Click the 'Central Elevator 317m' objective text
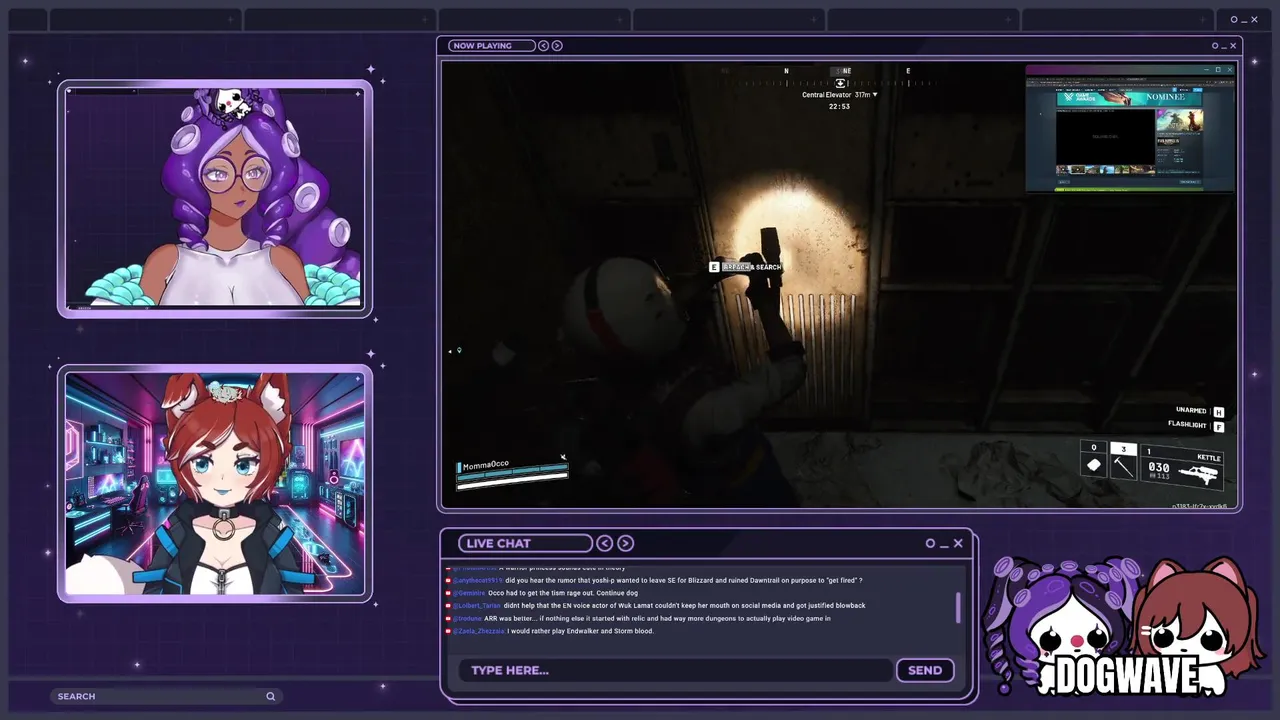The image size is (1280, 720). tap(836, 95)
